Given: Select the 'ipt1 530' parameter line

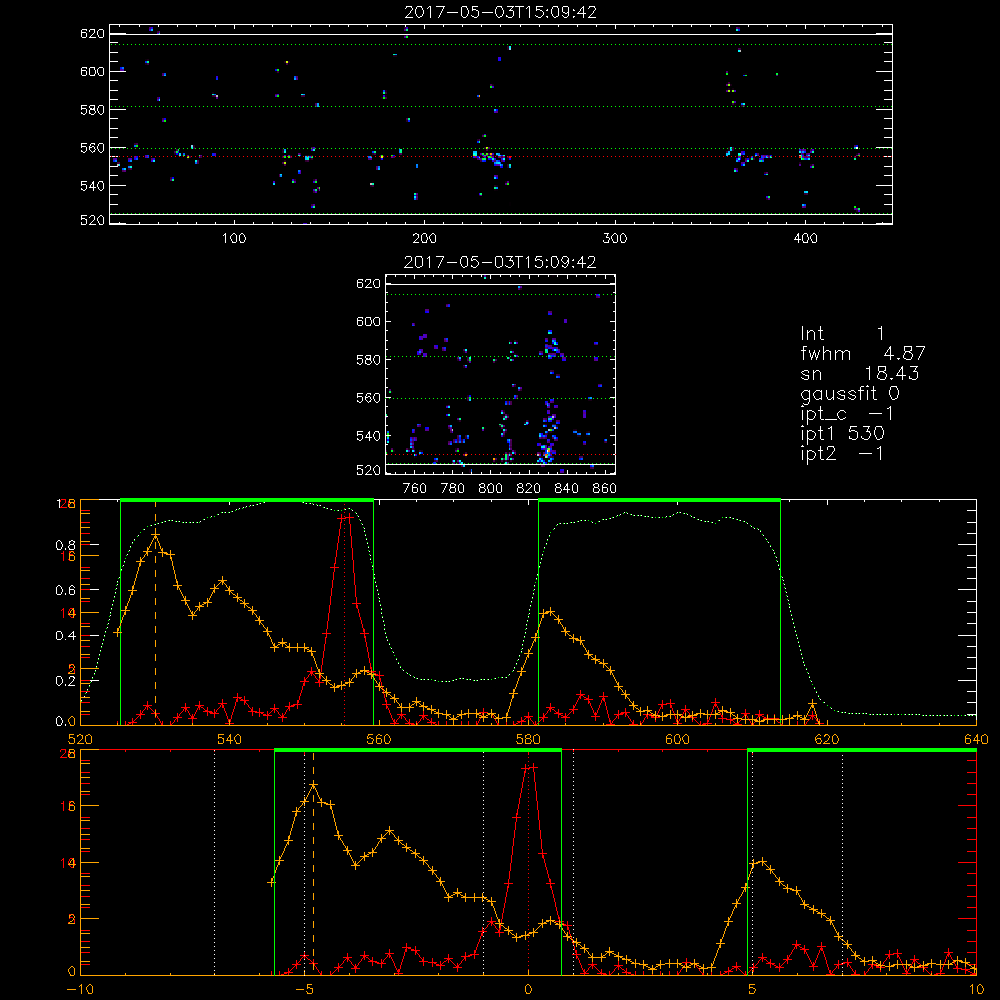Looking at the screenshot, I should click(x=842, y=434).
